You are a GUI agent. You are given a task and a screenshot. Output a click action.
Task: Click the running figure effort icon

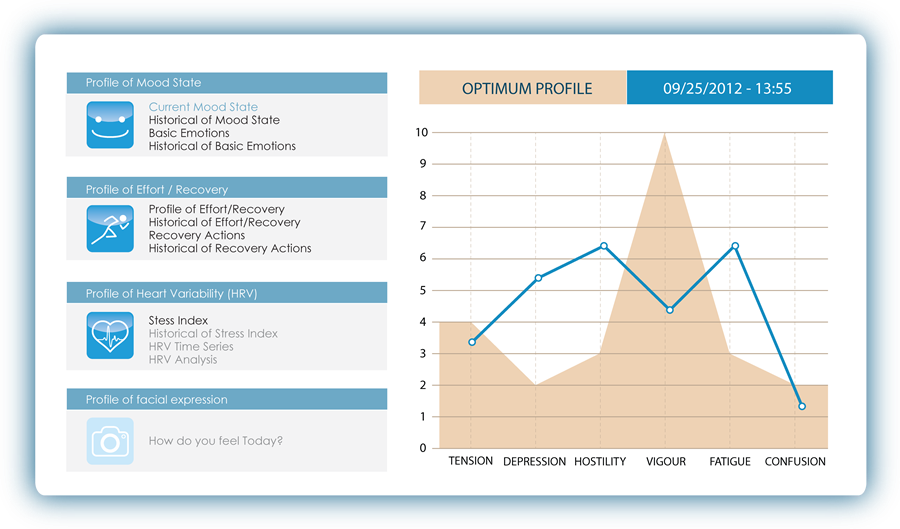click(x=109, y=229)
